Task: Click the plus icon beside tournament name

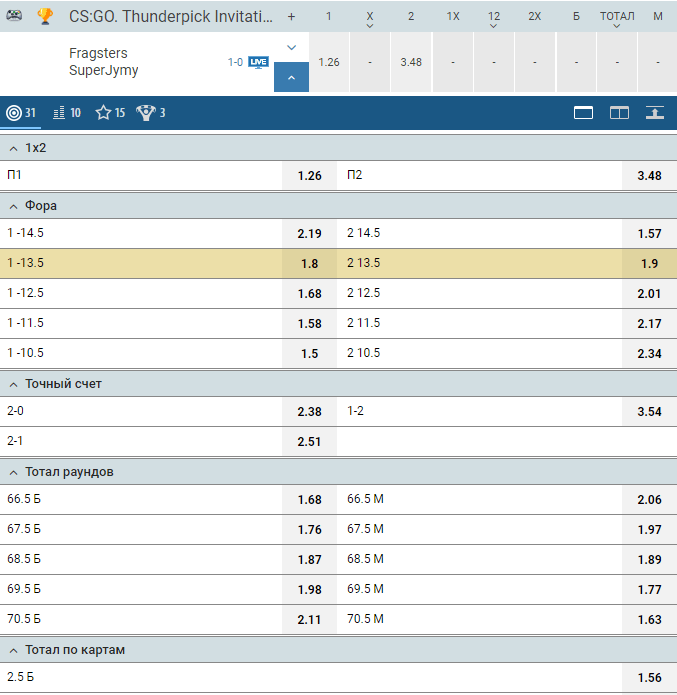Action: pyautogui.click(x=291, y=16)
